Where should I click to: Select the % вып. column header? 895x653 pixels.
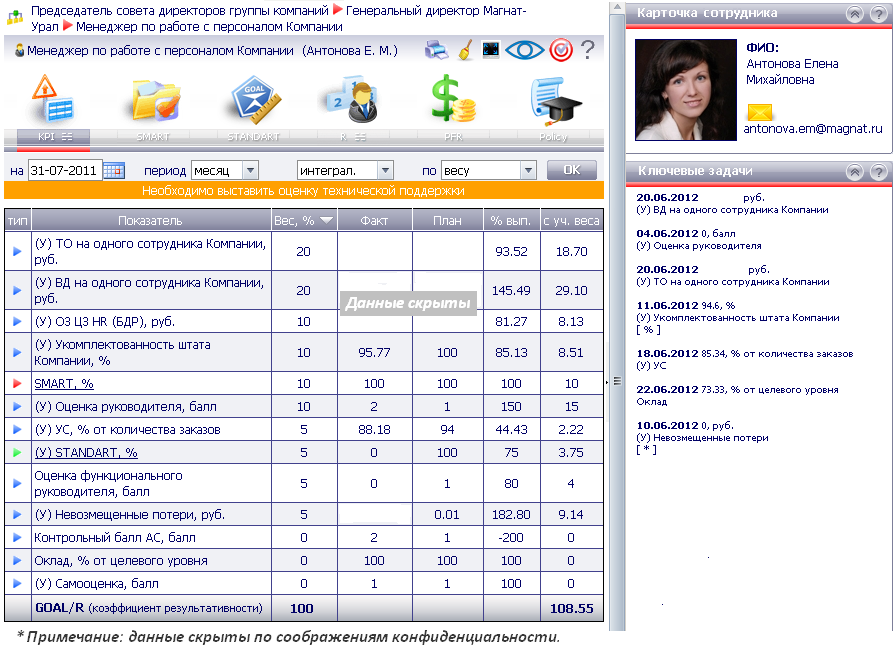(511, 220)
